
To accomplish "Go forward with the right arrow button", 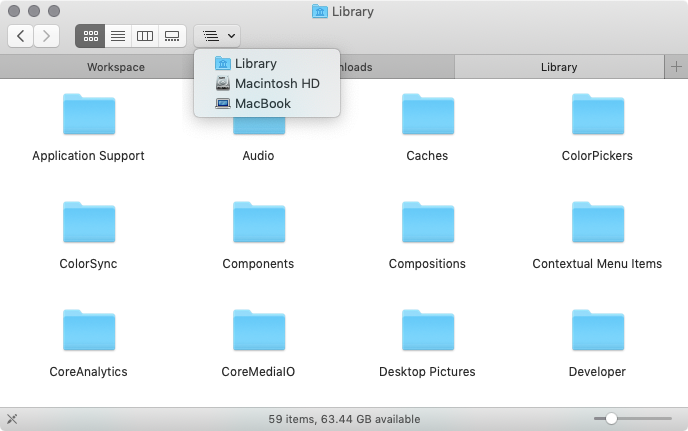I will tap(46, 36).
